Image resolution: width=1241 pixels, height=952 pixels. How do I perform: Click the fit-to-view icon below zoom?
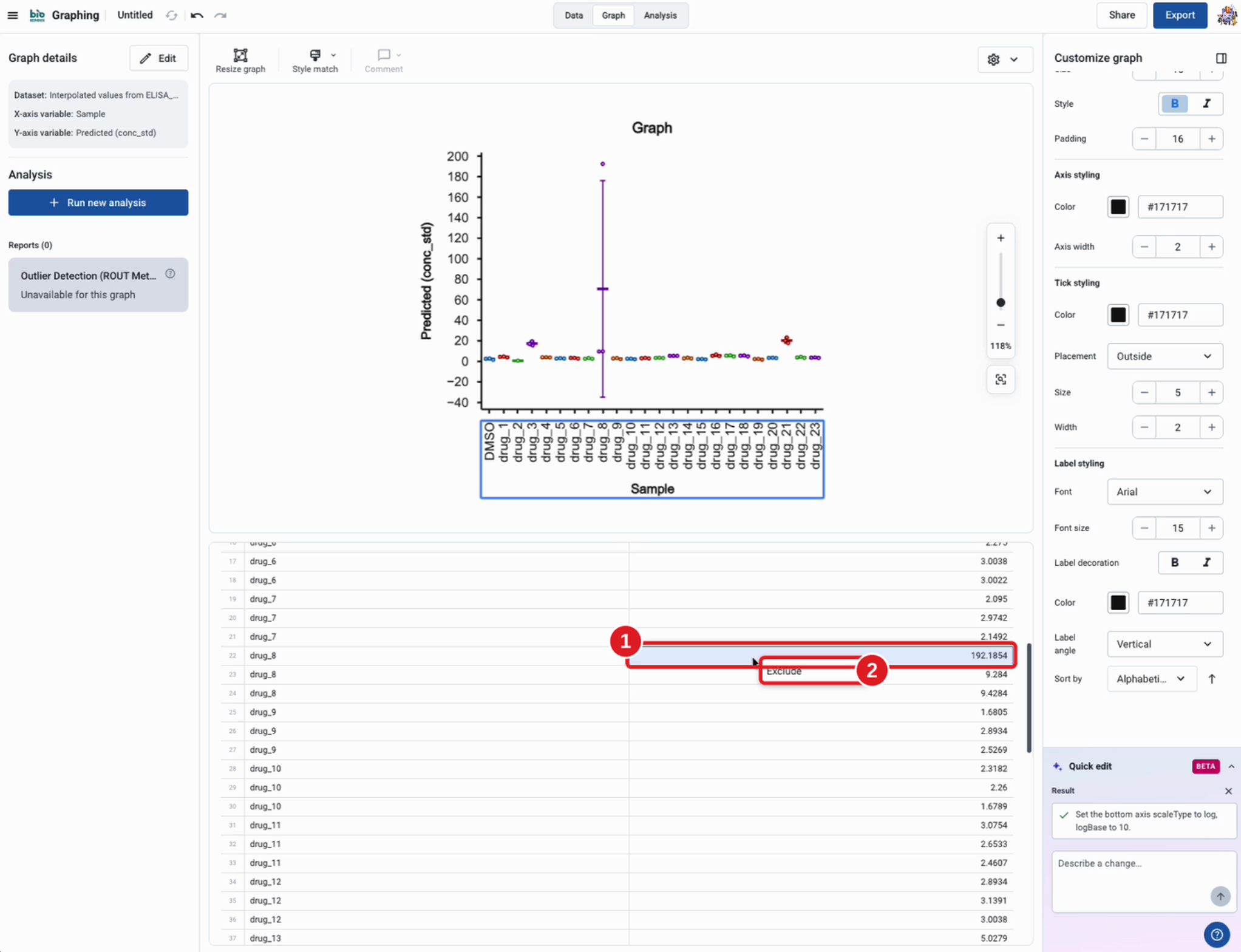pyautogui.click(x=1001, y=379)
